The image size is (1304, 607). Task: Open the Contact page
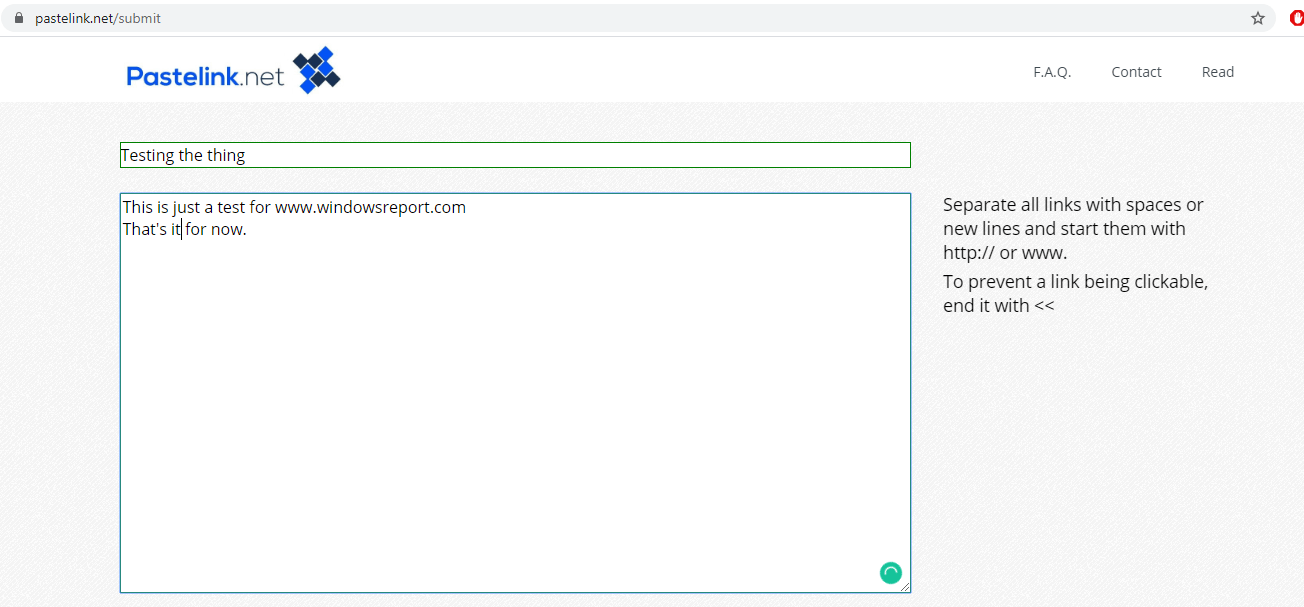1136,72
